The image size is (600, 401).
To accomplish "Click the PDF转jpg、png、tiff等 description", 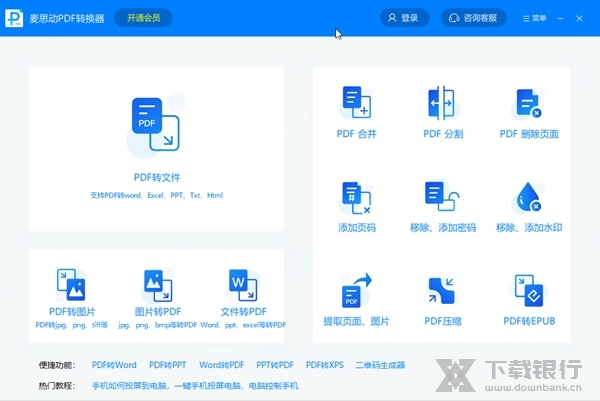I will 72,325.
